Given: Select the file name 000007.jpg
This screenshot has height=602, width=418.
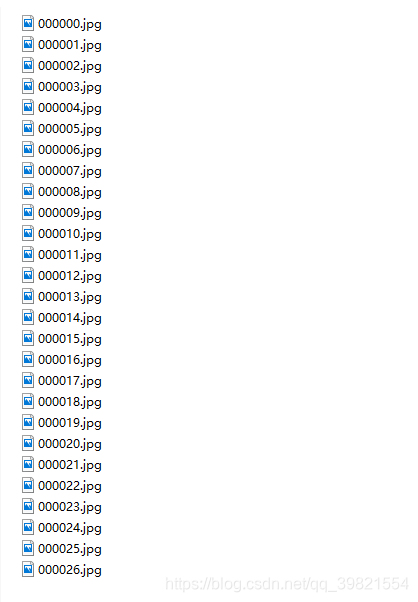Looking at the screenshot, I should 70,171.
